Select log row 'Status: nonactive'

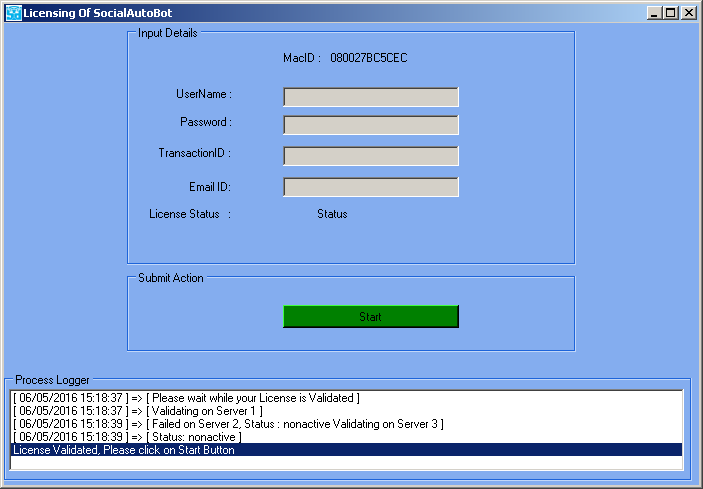click(346, 437)
